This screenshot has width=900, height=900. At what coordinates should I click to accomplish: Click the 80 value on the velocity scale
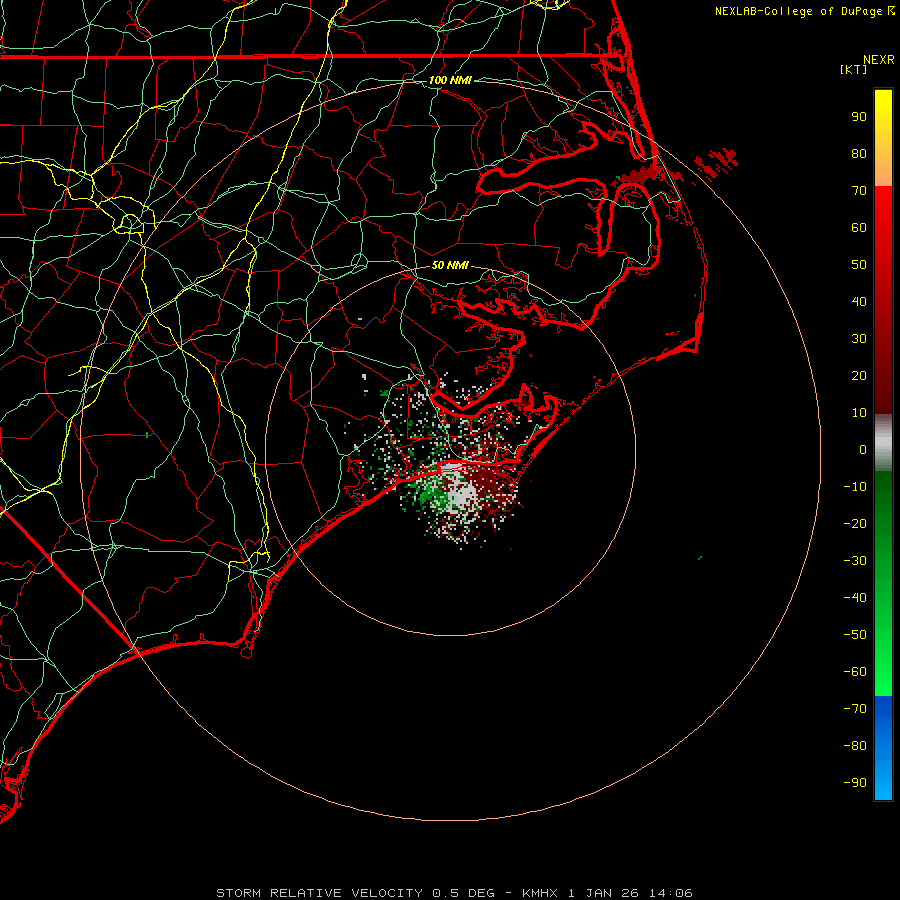(859, 154)
